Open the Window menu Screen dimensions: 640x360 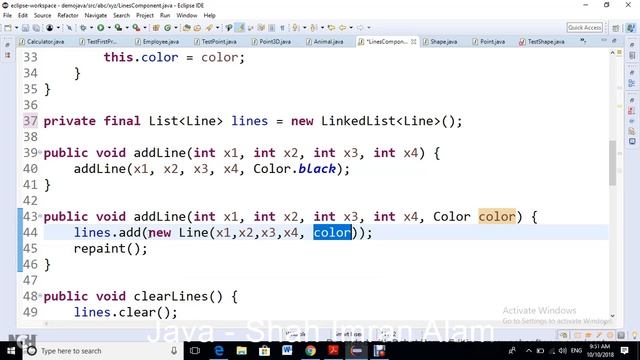[187, 16]
